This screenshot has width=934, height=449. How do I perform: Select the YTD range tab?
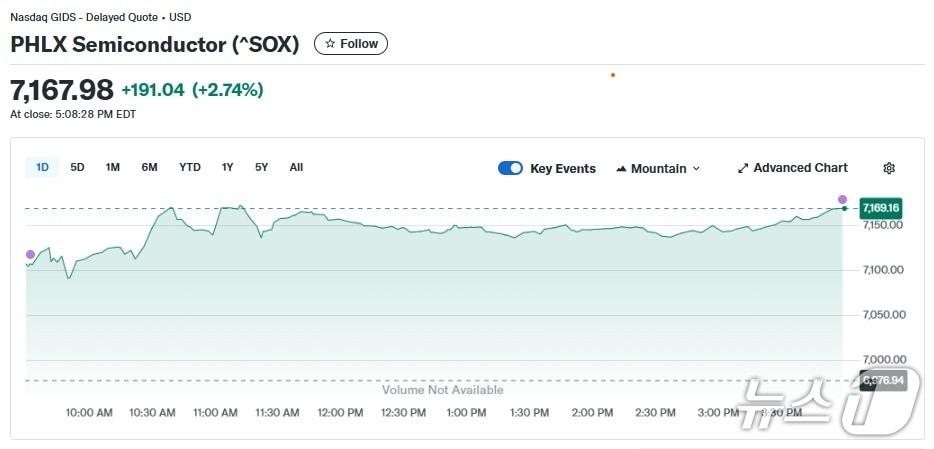tap(190, 167)
